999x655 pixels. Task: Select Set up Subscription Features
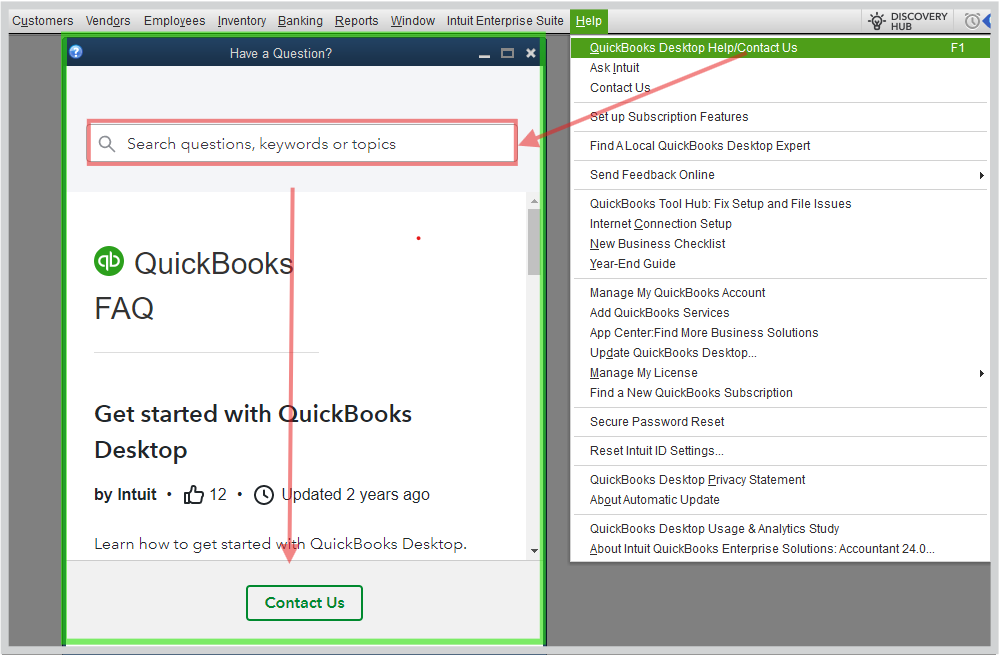(x=780, y=117)
